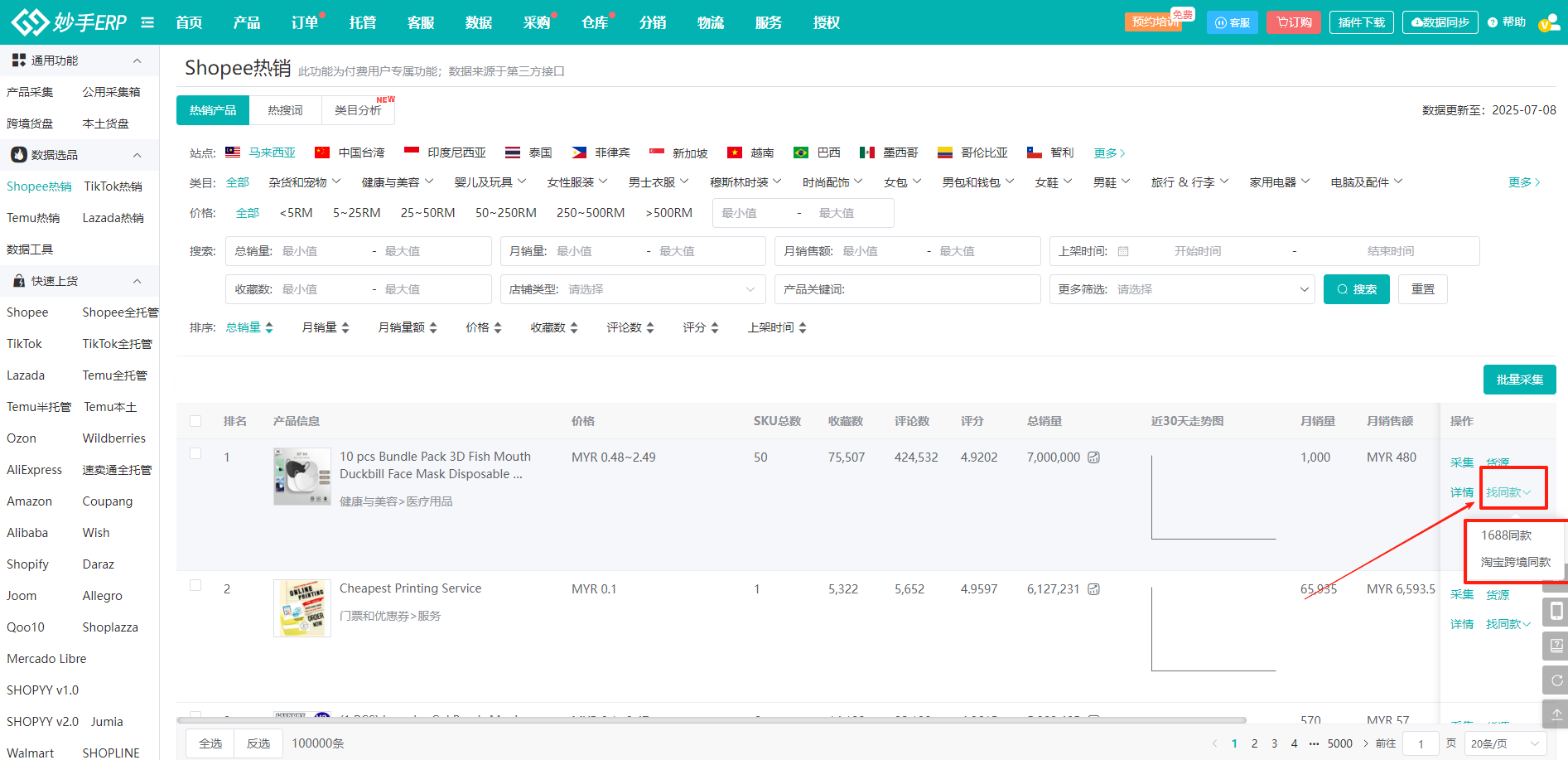Select Malaysia flag site 马来西亚
This screenshot has height=760, width=1568.
click(260, 152)
